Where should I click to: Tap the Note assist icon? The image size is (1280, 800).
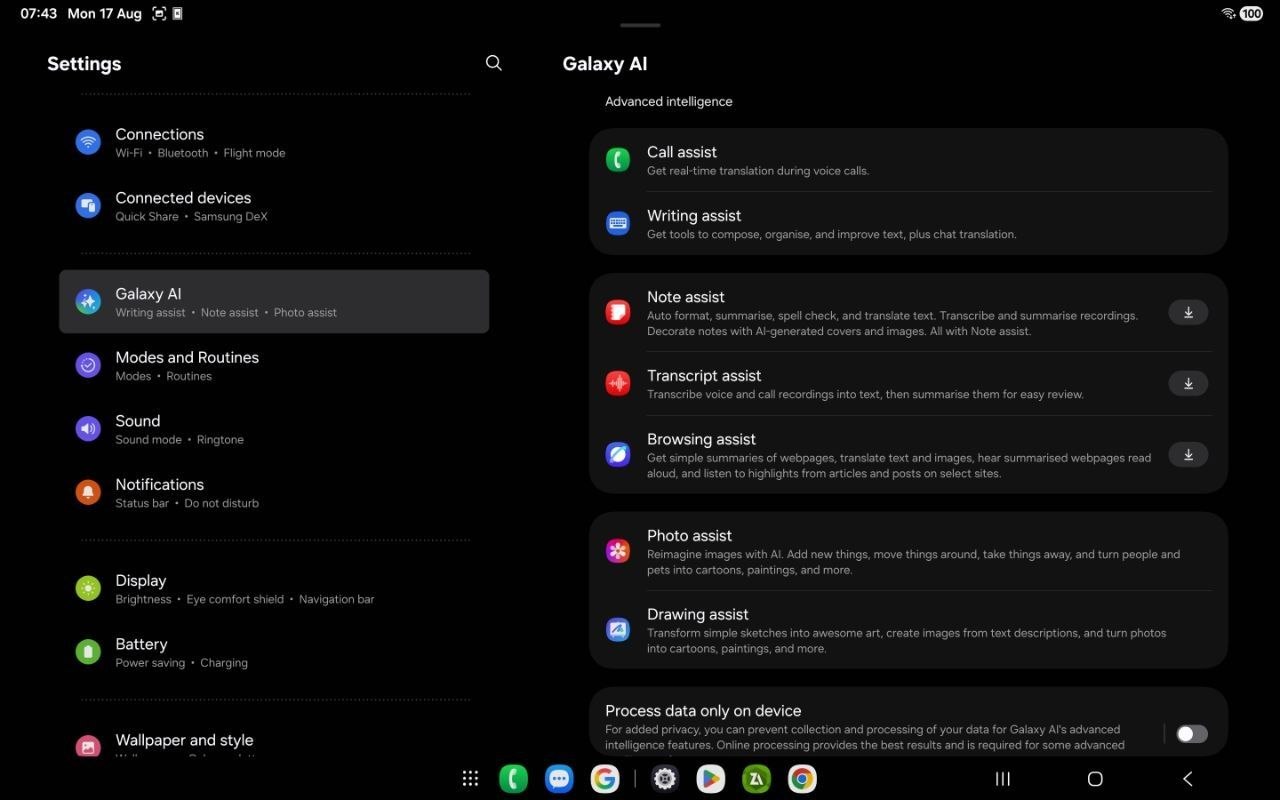[618, 312]
